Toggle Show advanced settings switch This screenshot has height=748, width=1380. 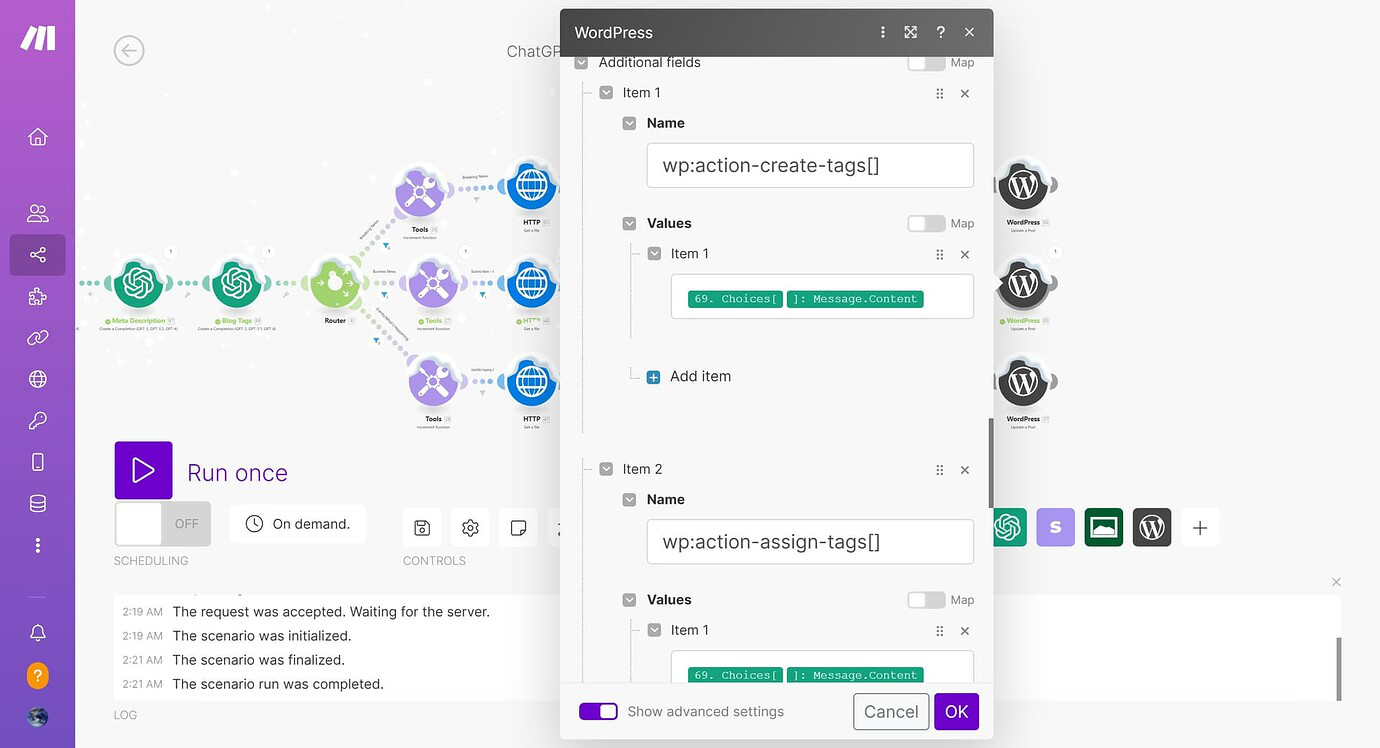pos(598,711)
